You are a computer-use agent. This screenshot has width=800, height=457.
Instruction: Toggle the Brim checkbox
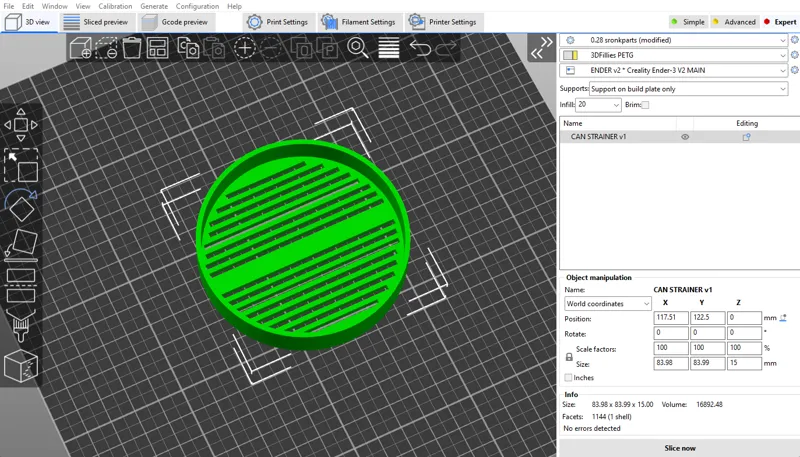tap(645, 105)
